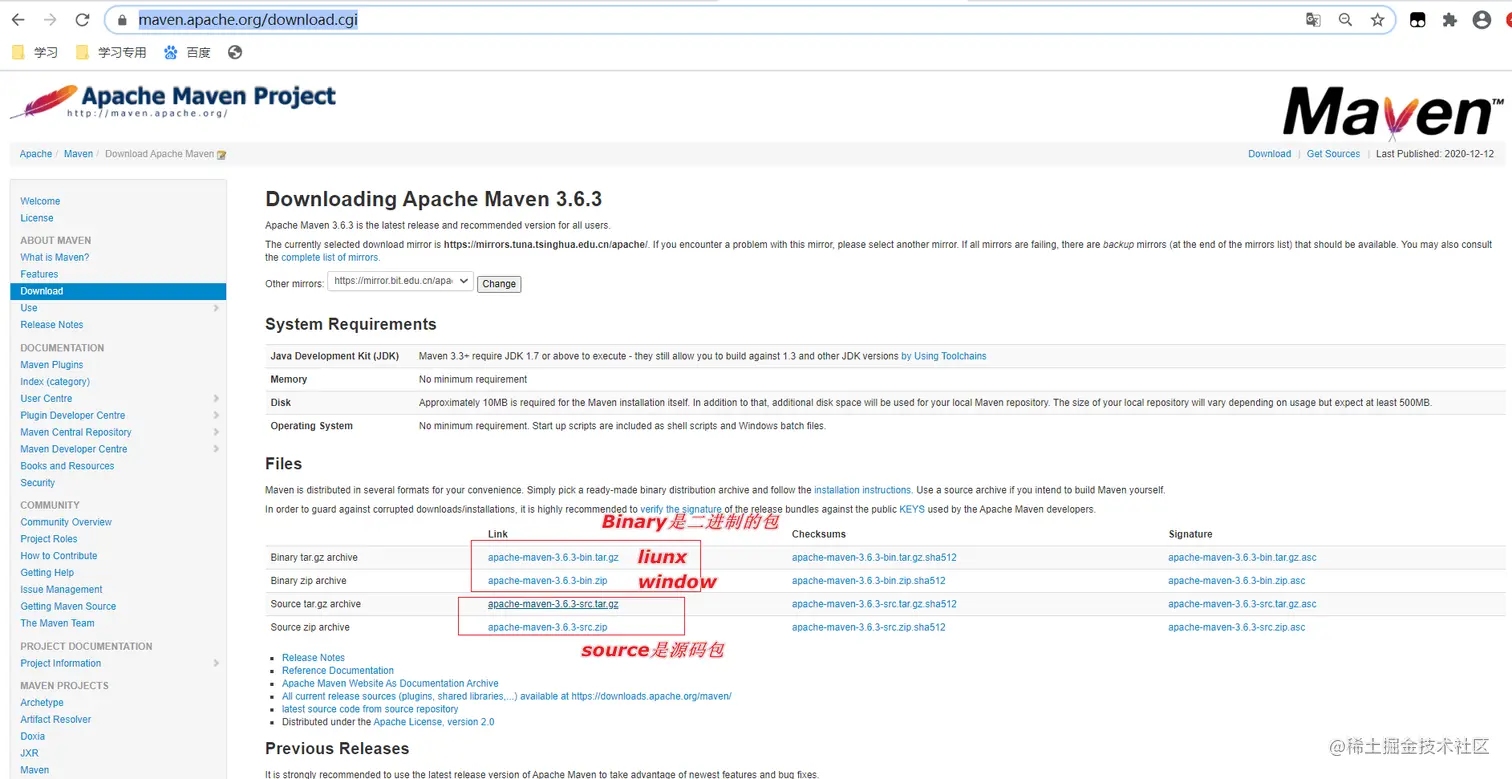Click the zoom magnifier icon in address bar
The width and height of the screenshot is (1512, 779).
pos(1345,20)
